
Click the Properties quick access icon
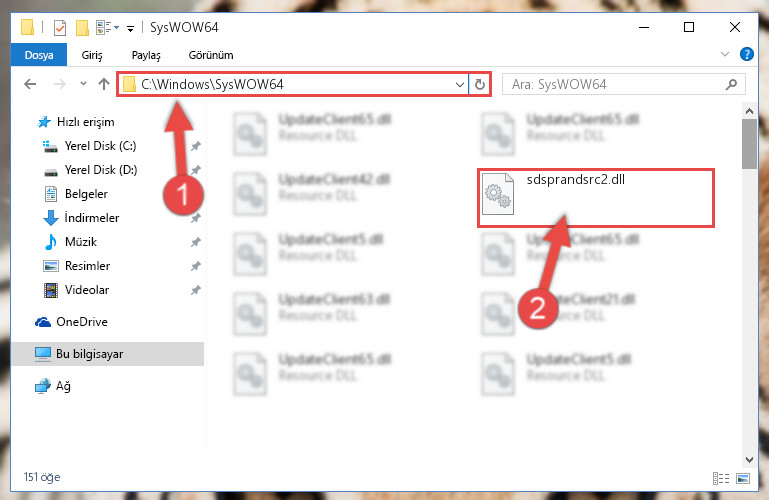(60, 27)
